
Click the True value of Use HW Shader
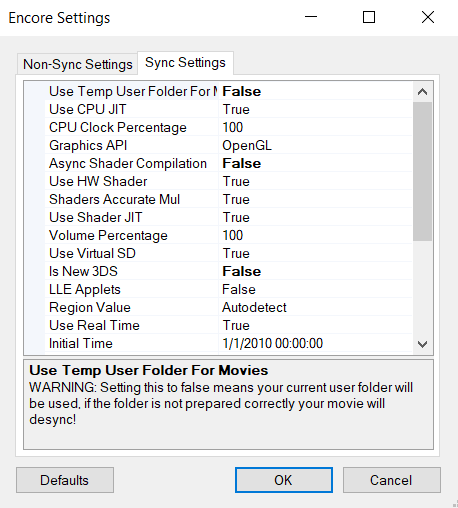236,181
